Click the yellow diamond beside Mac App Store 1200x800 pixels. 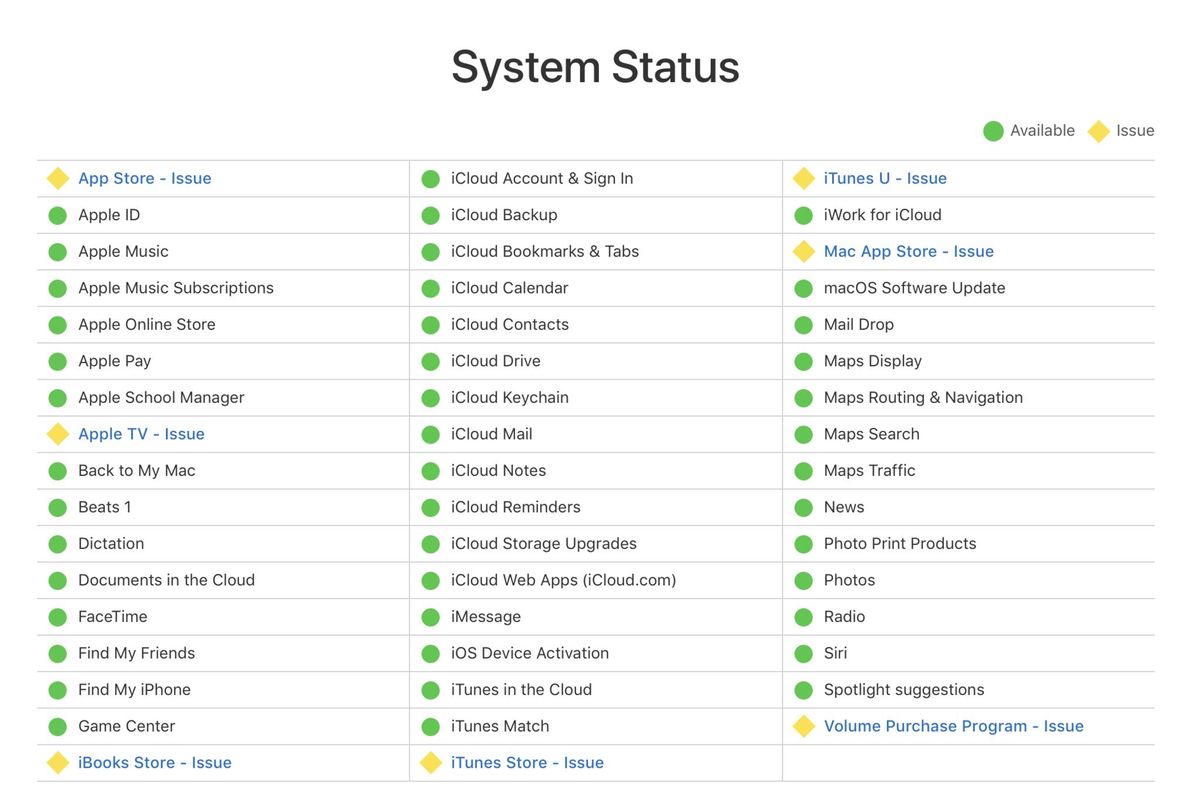pyautogui.click(x=804, y=251)
